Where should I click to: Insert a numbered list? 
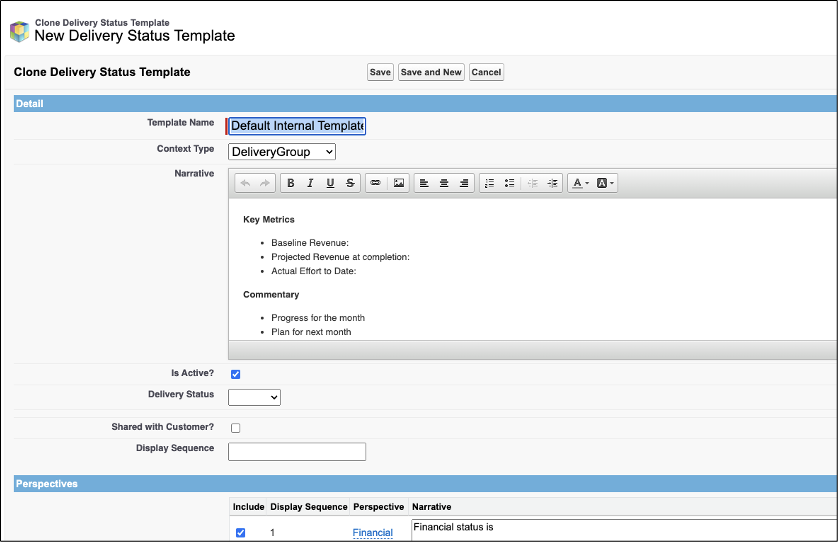(490, 183)
